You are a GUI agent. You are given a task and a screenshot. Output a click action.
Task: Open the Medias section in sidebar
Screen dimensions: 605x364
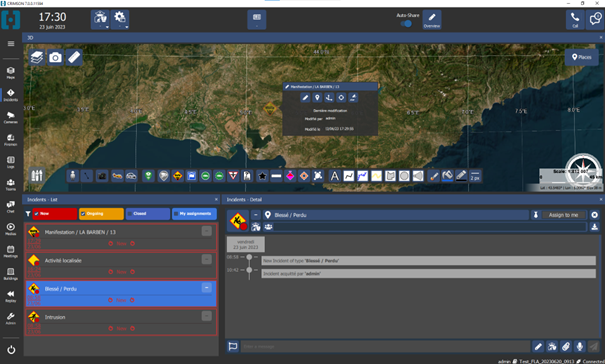pyautogui.click(x=11, y=229)
